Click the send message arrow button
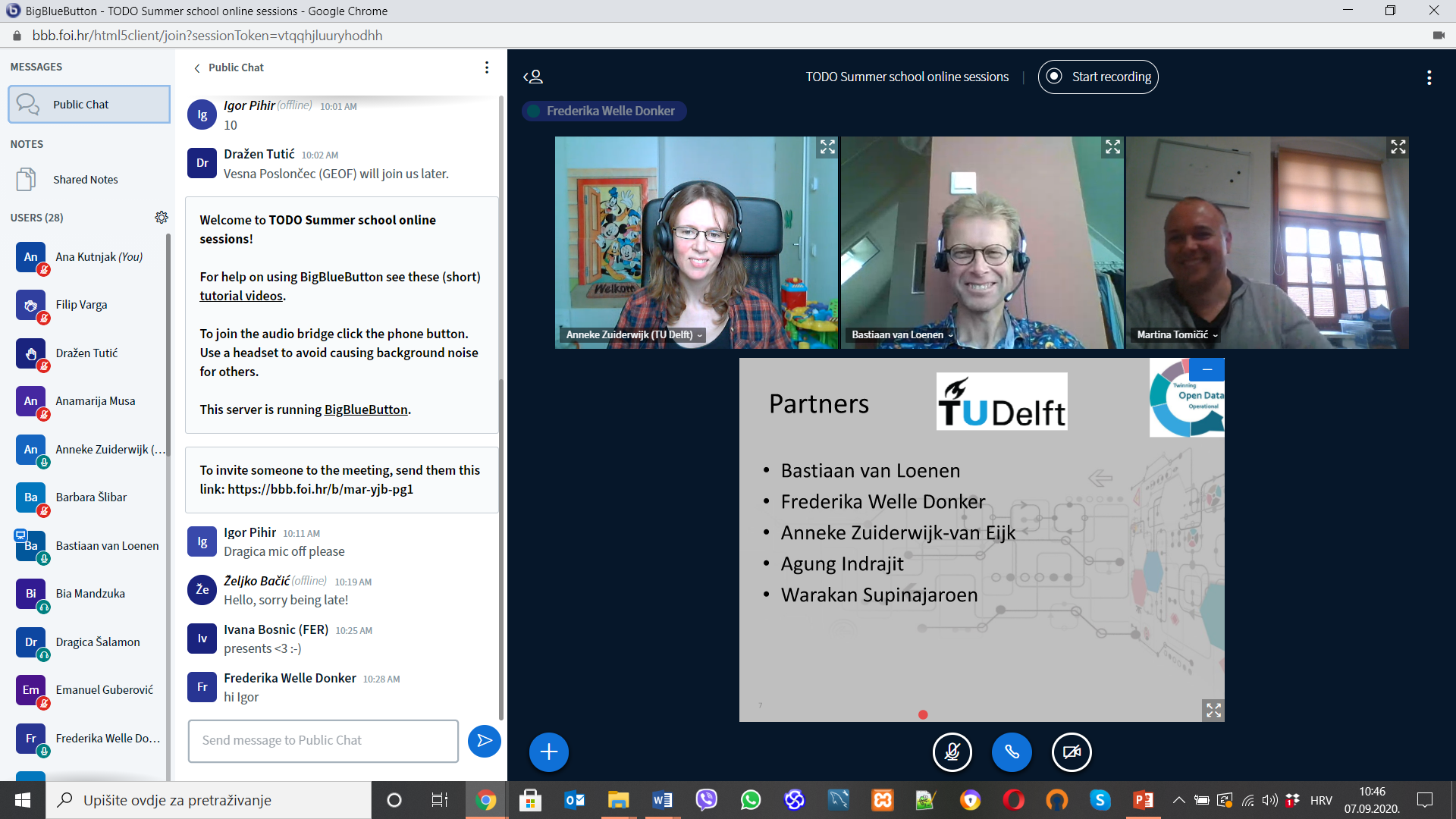The height and width of the screenshot is (819, 1456). pyautogui.click(x=484, y=741)
